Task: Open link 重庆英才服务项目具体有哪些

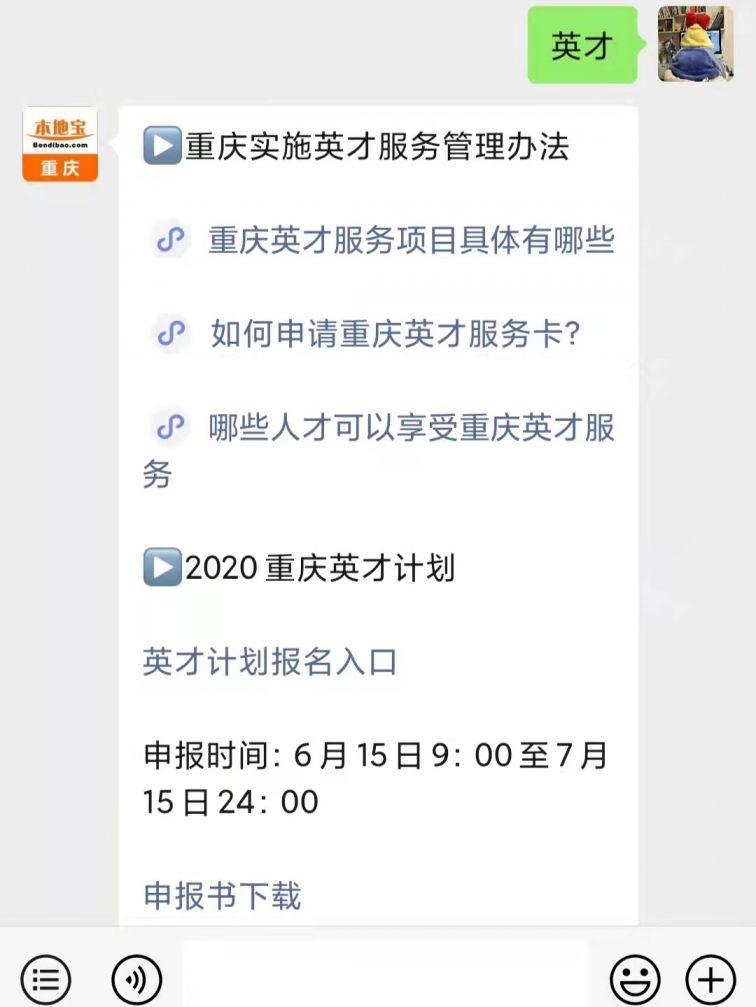Action: [411, 240]
